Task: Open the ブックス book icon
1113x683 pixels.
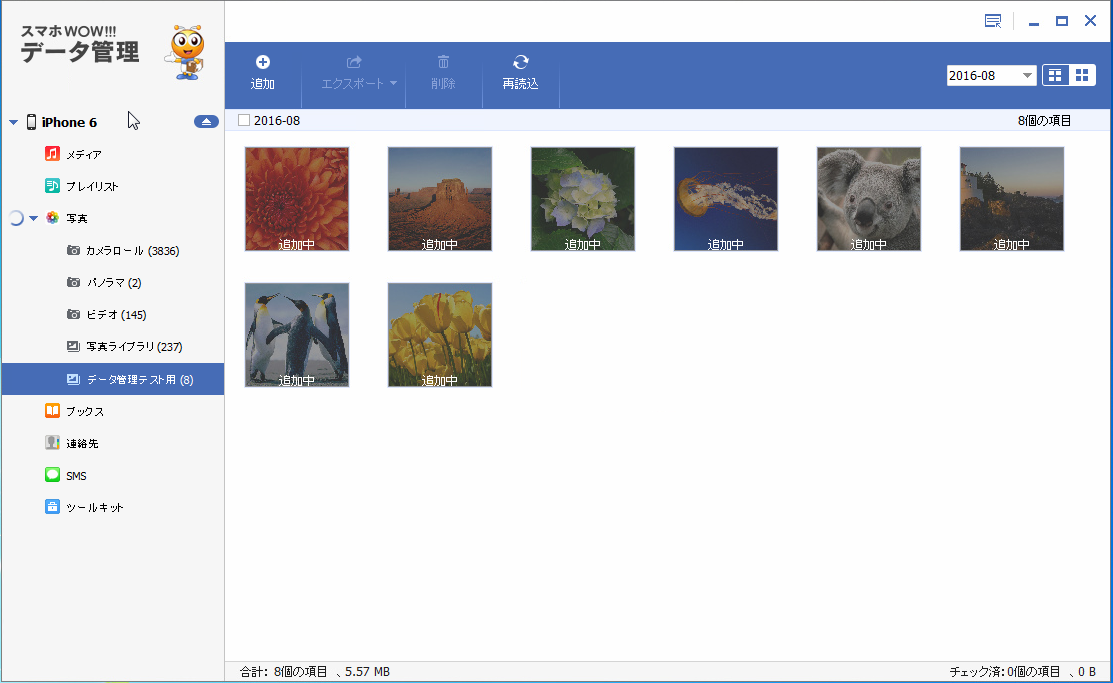Action: pos(53,410)
